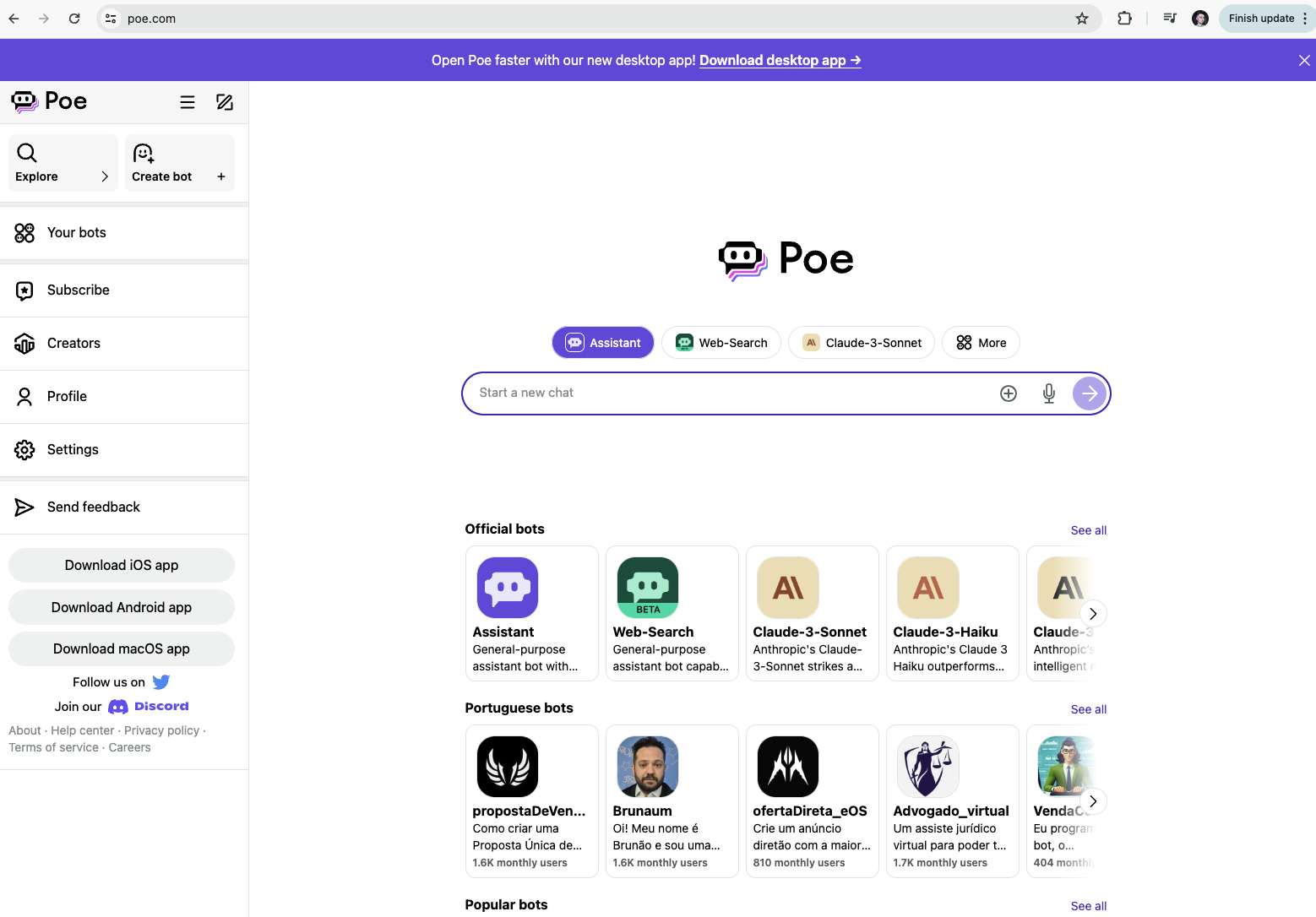Open the About link
Image resolution: width=1316 pixels, height=917 pixels.
point(24,730)
